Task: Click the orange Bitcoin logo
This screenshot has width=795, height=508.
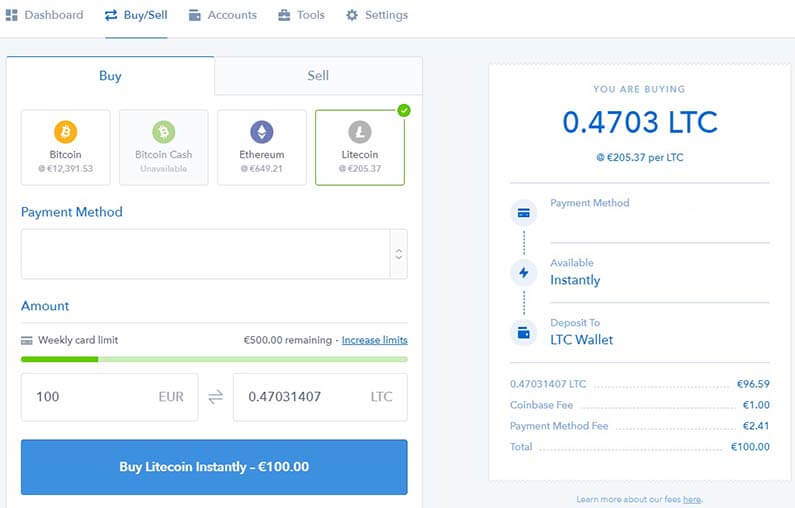Action: [65, 132]
